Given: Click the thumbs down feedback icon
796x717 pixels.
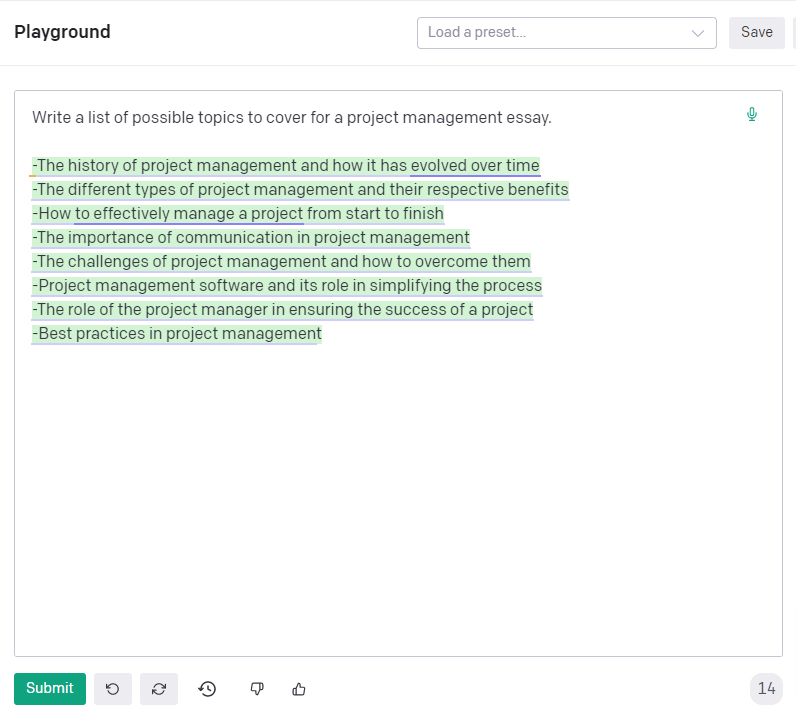Looking at the screenshot, I should click(x=257, y=689).
